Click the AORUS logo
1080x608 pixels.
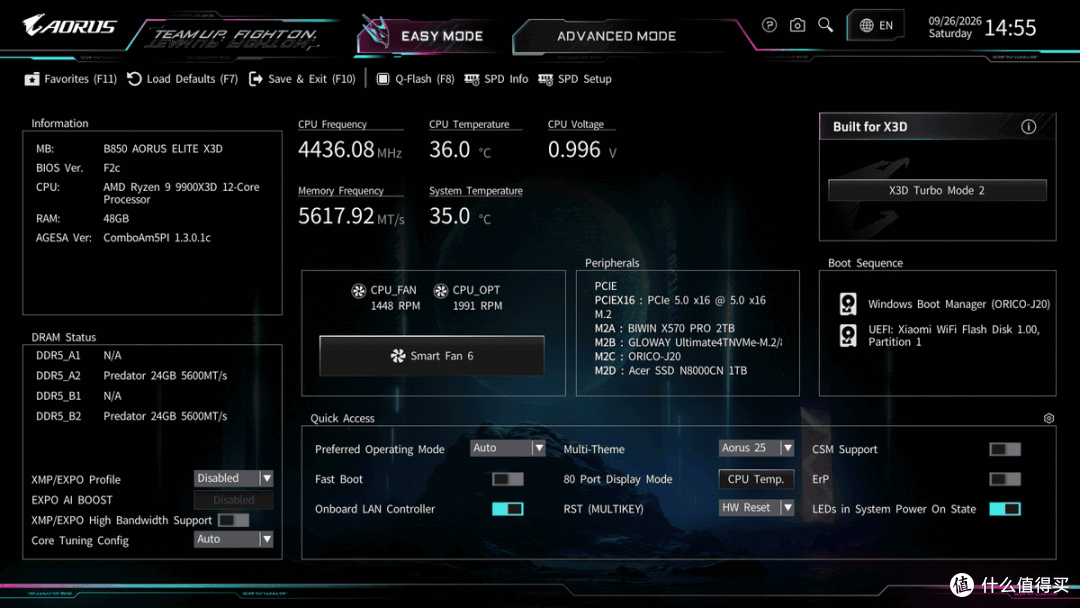(70, 26)
